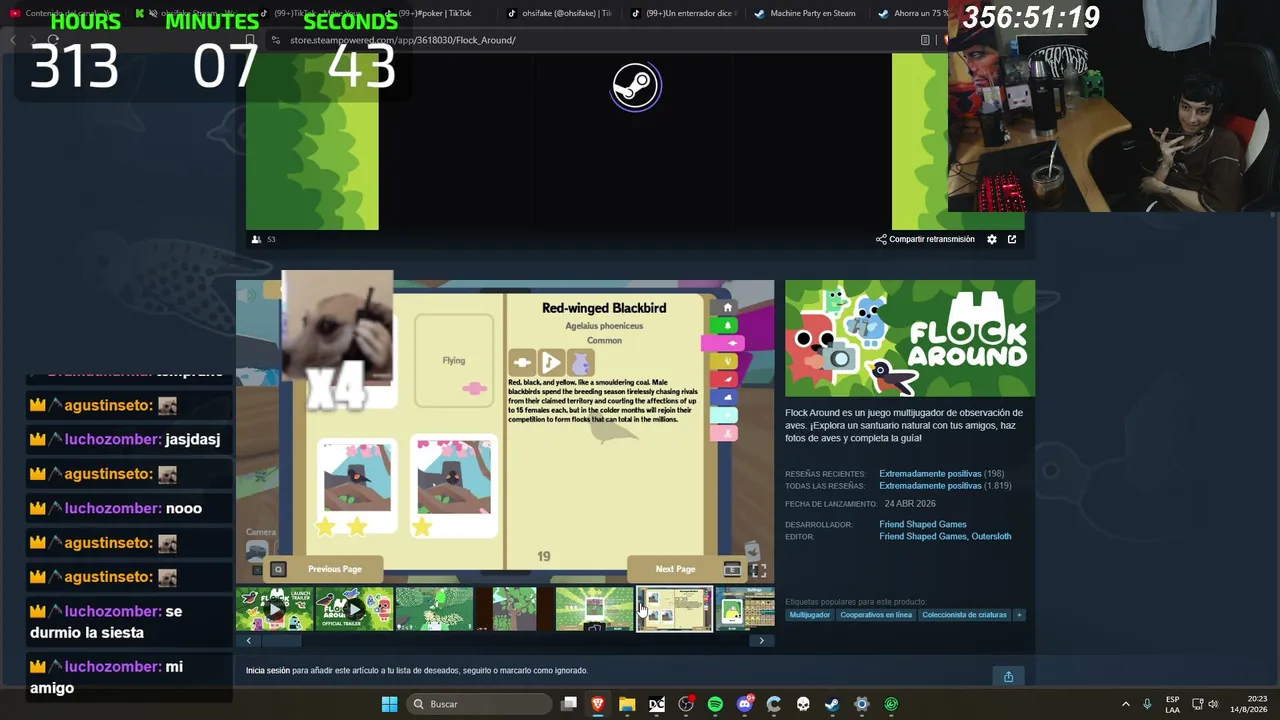Open the Steam taskbar icon
Screen dimensions: 1280x720
832,704
